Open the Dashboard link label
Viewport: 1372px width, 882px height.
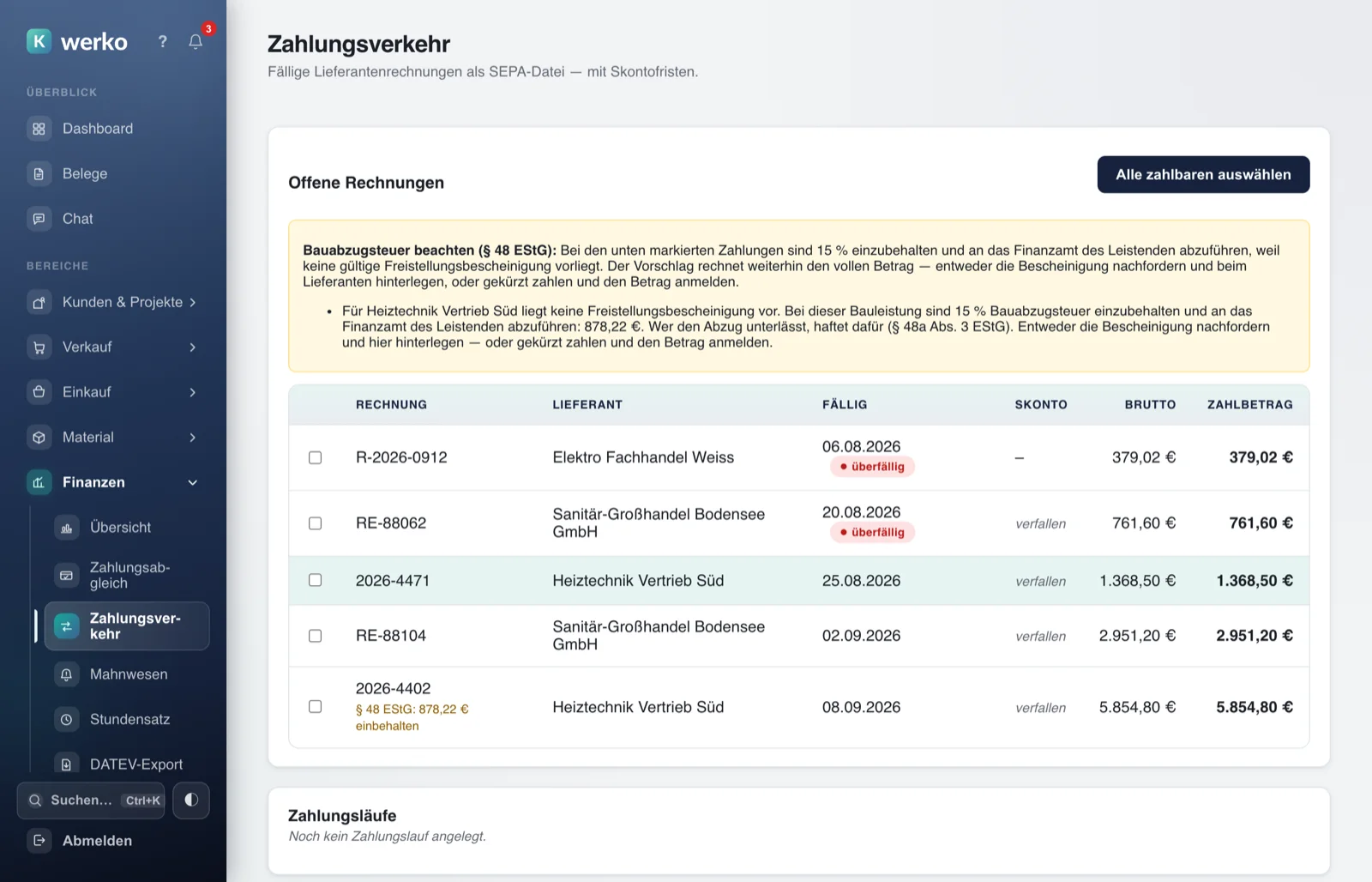(98, 129)
